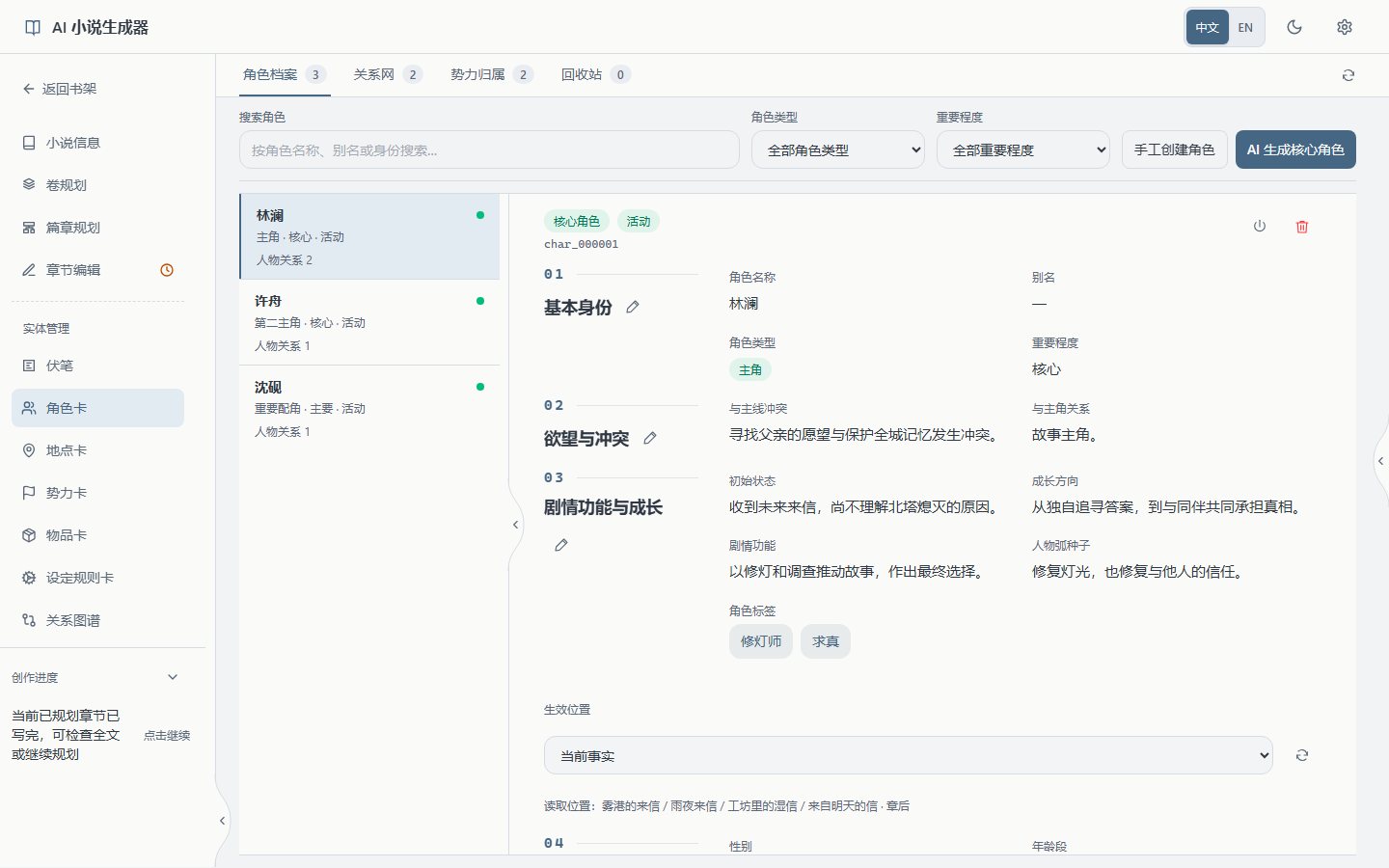1389x868 pixels.
Task: Open 伏笔 in sidebar
Action: (x=97, y=366)
